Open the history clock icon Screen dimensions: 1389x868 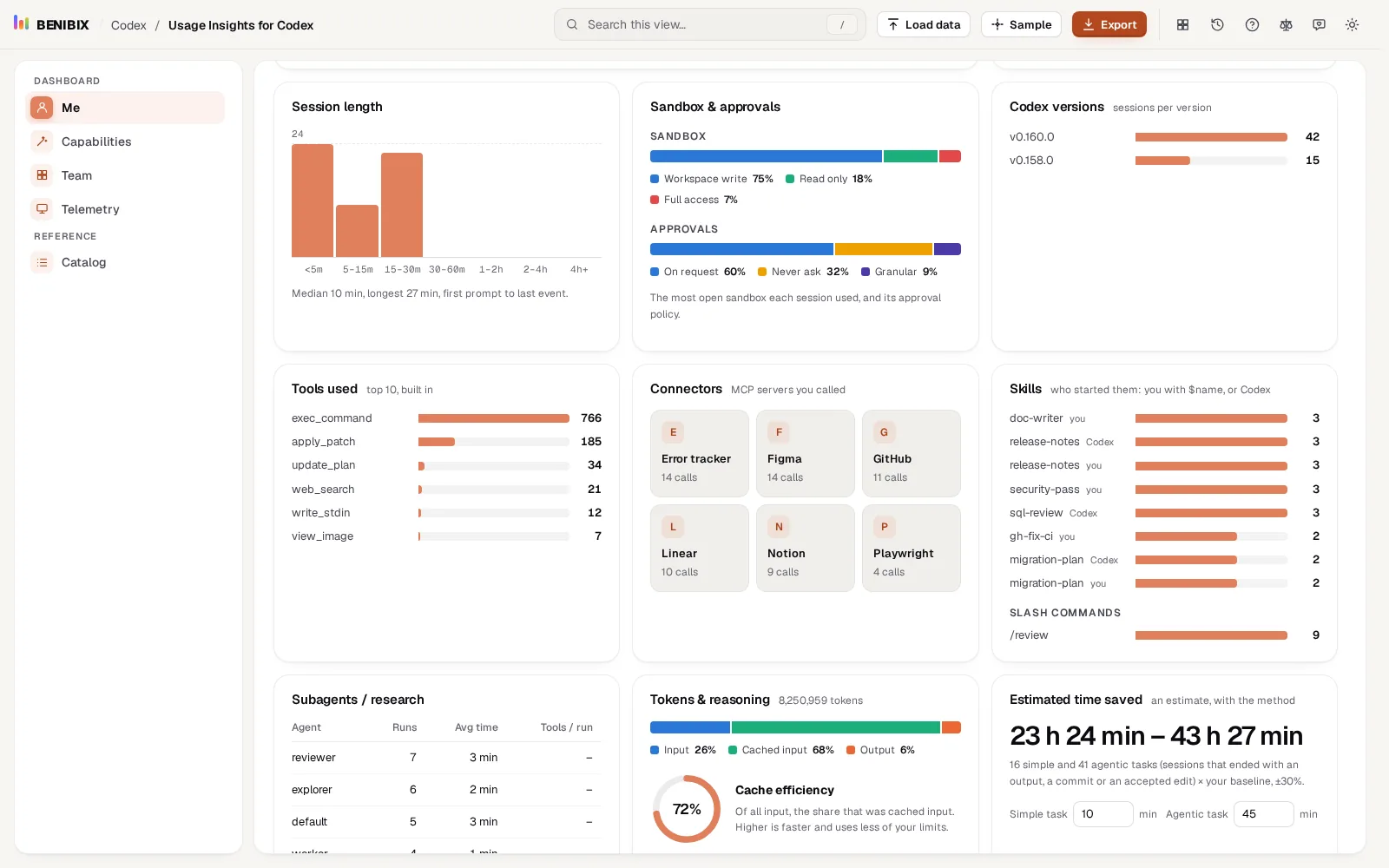coord(1217,25)
